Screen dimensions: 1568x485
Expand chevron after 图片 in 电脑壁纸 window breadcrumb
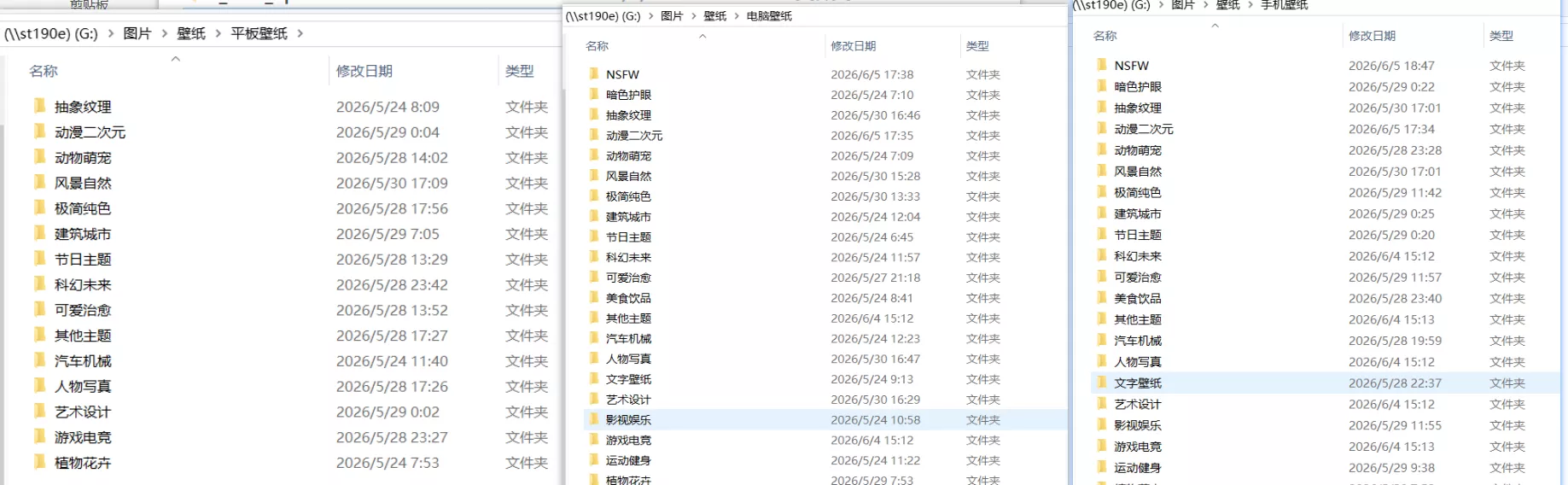[x=693, y=15]
